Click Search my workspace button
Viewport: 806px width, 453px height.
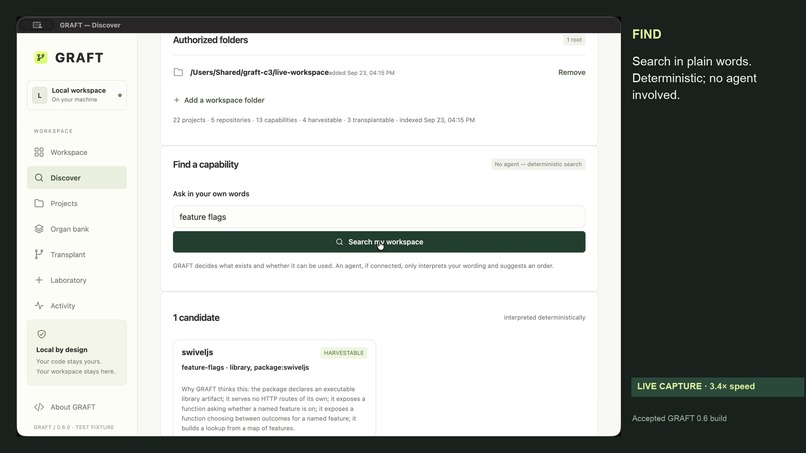[x=379, y=242]
